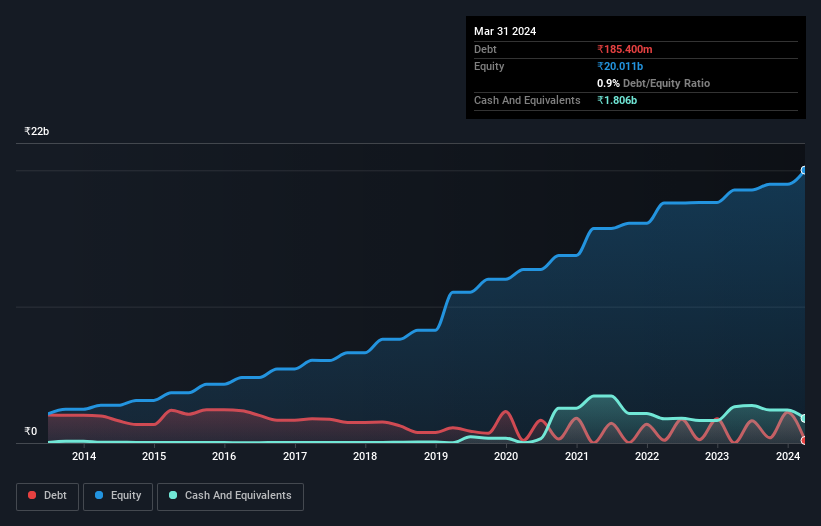This screenshot has height=526, width=821.
Task: Click the 2017 x-axis label
Action: tap(295, 456)
